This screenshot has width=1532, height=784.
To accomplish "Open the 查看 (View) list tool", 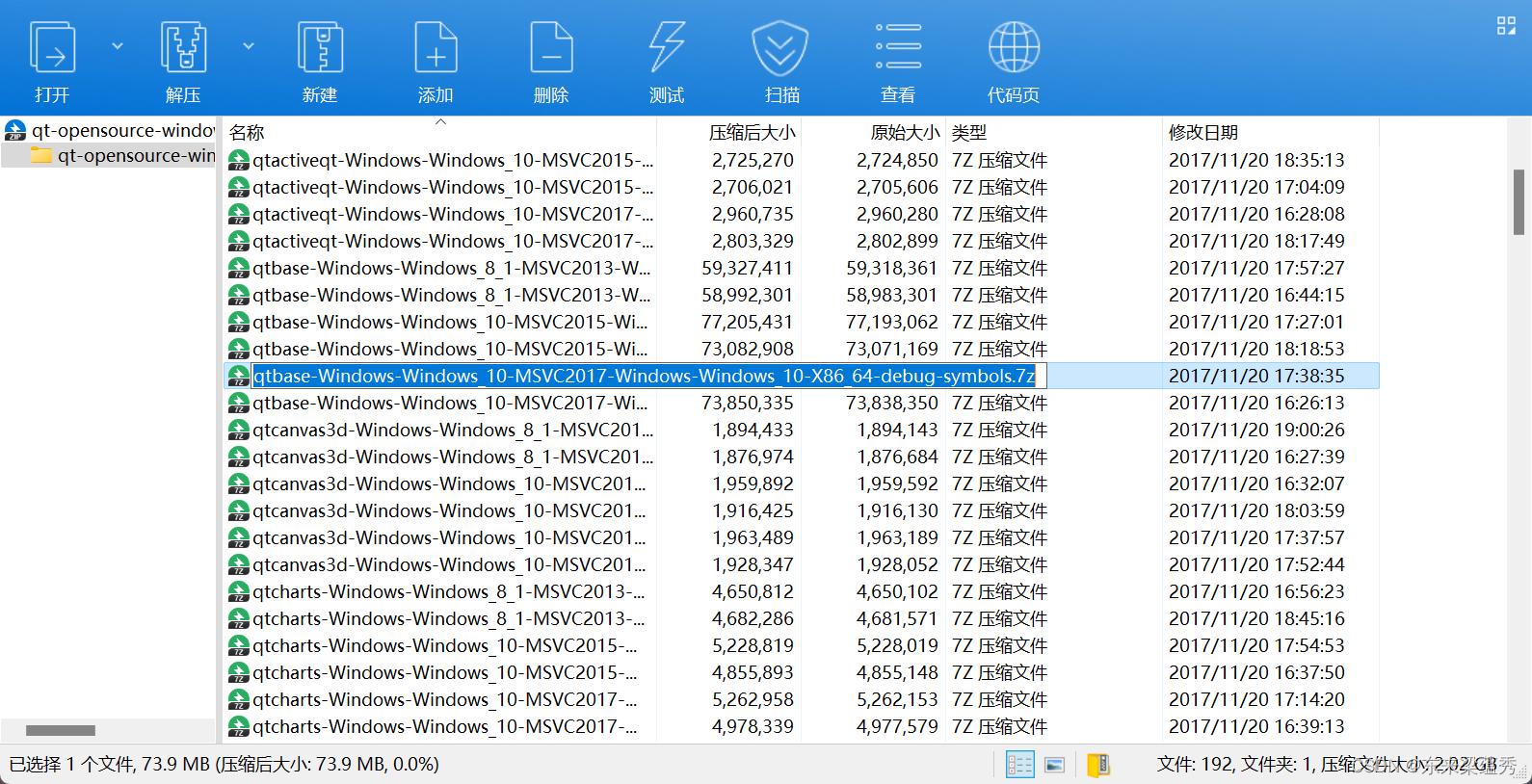I will [898, 48].
